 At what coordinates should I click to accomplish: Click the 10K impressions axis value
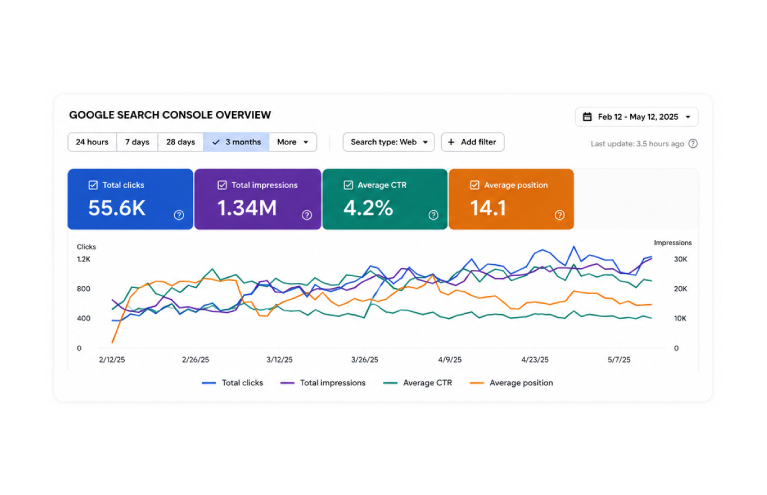680,318
